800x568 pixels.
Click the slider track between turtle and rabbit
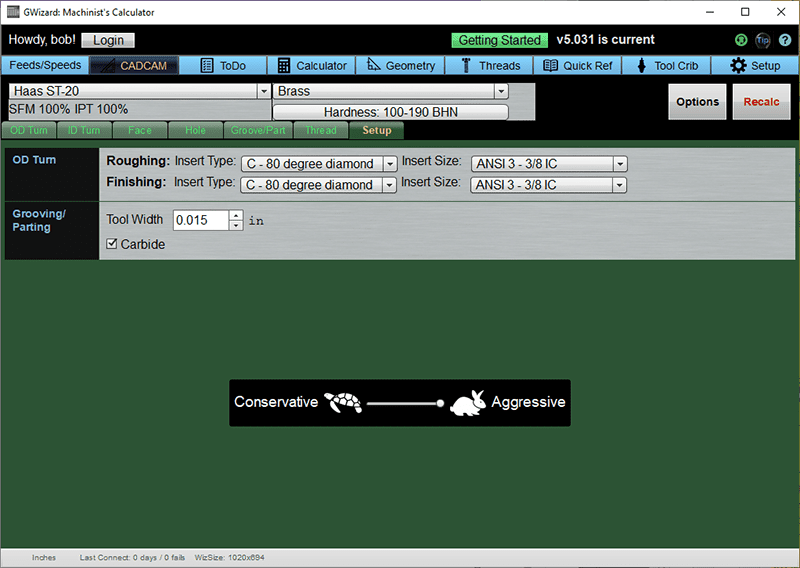[402, 403]
